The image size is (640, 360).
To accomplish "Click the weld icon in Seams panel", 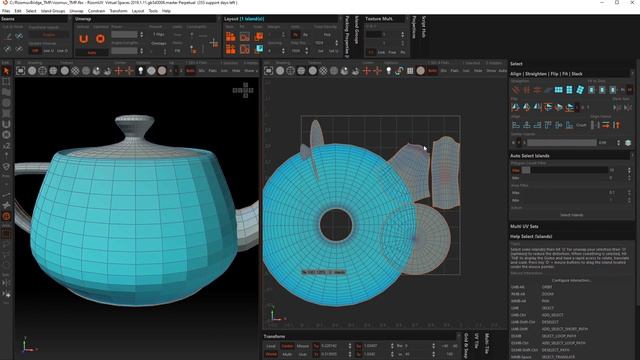I will pyautogui.click(x=19, y=37).
